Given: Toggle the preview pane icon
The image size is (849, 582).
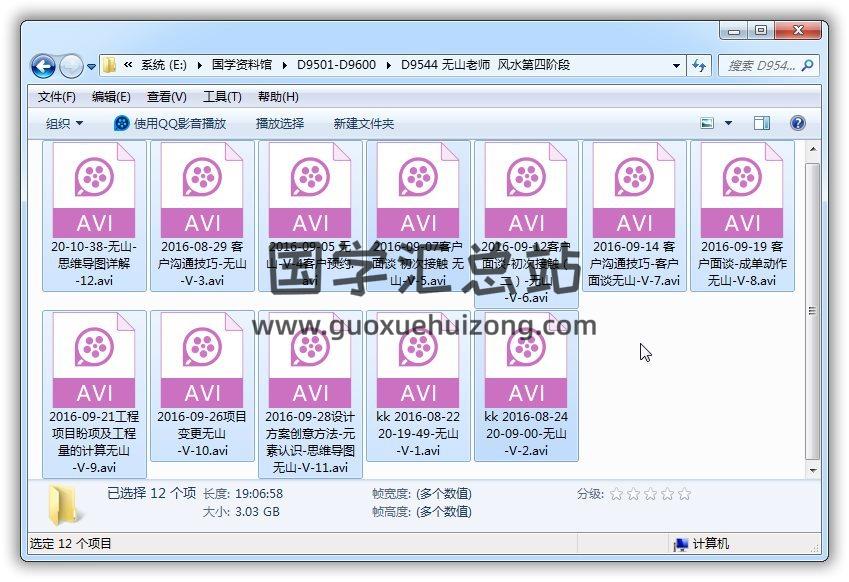Looking at the screenshot, I should click(x=761, y=123).
